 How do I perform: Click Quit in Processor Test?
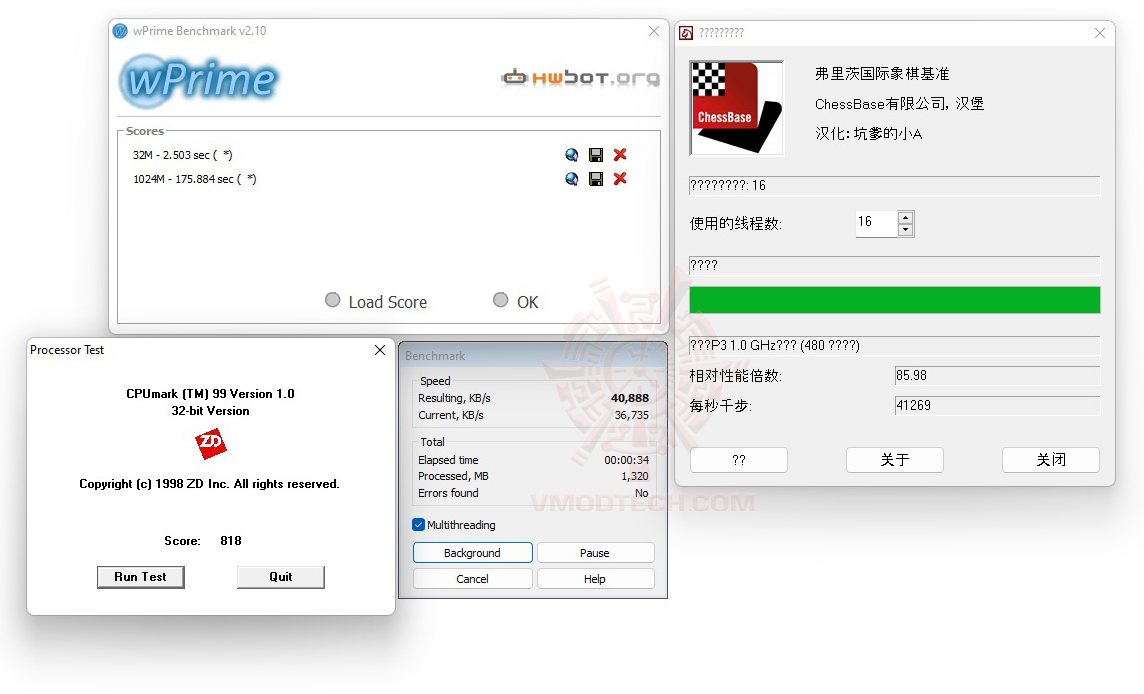[281, 577]
